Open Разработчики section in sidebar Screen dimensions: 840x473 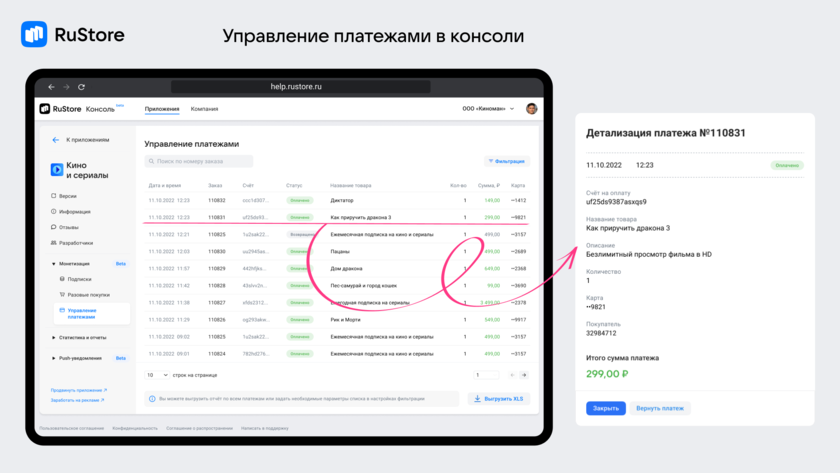pyautogui.click(x=75, y=243)
